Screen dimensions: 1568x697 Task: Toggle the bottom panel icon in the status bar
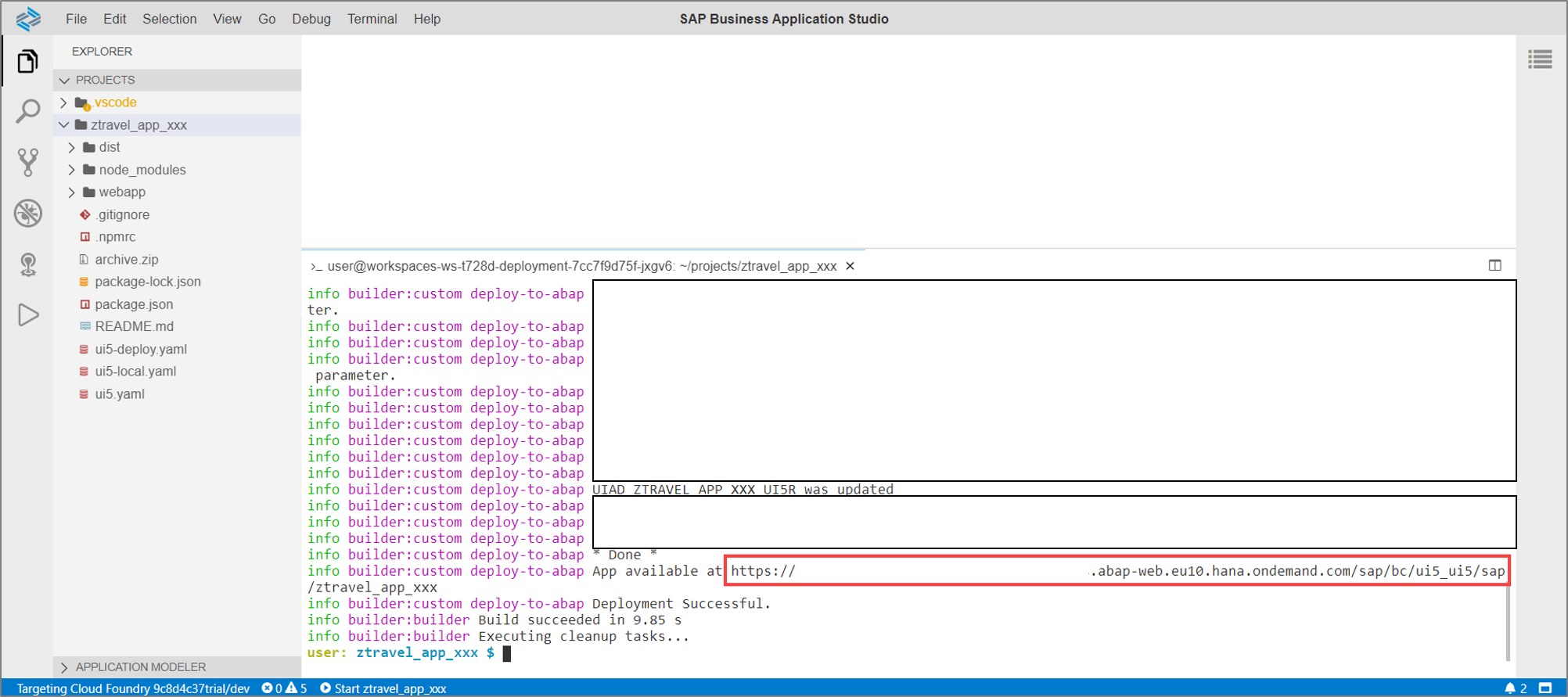click(x=1545, y=688)
